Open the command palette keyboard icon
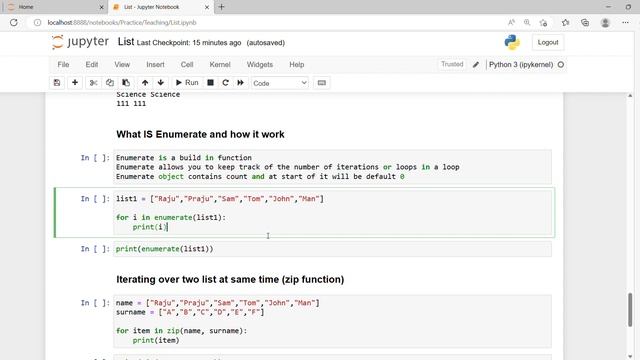Screen dimensions: 640x360 tap(322, 83)
